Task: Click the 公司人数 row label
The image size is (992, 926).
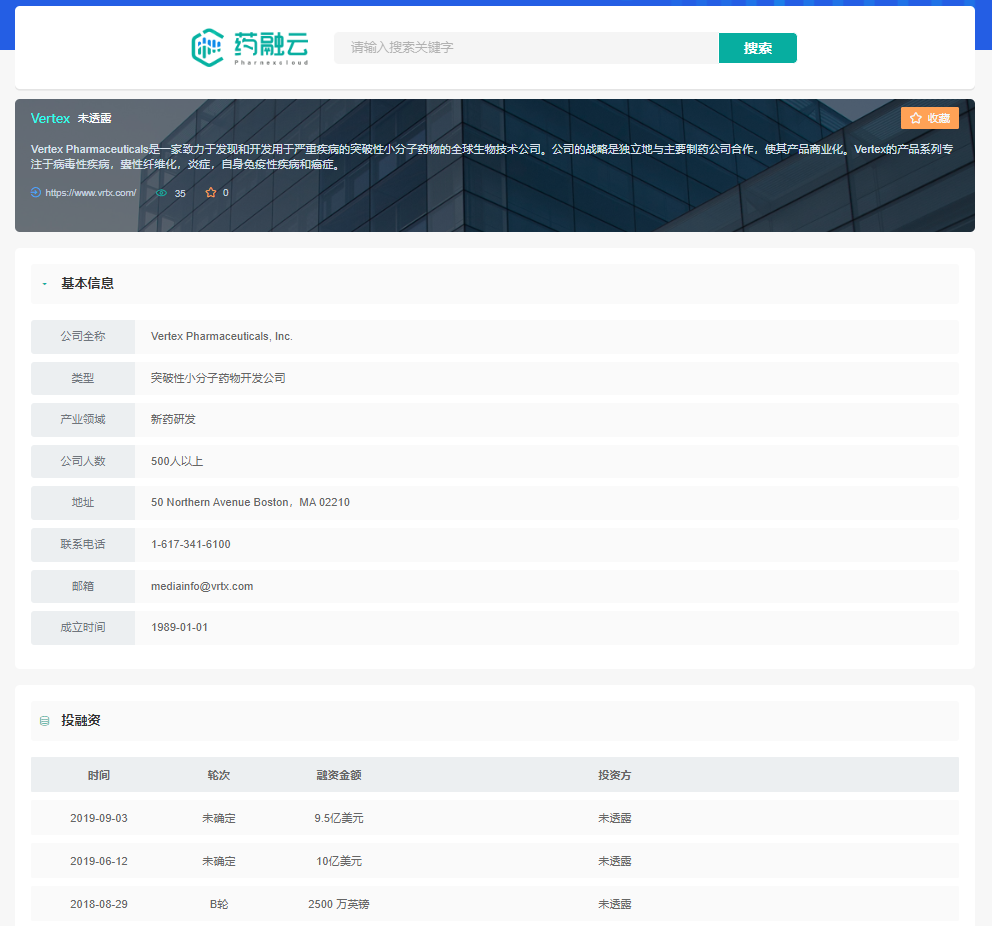Action: click(x=83, y=461)
